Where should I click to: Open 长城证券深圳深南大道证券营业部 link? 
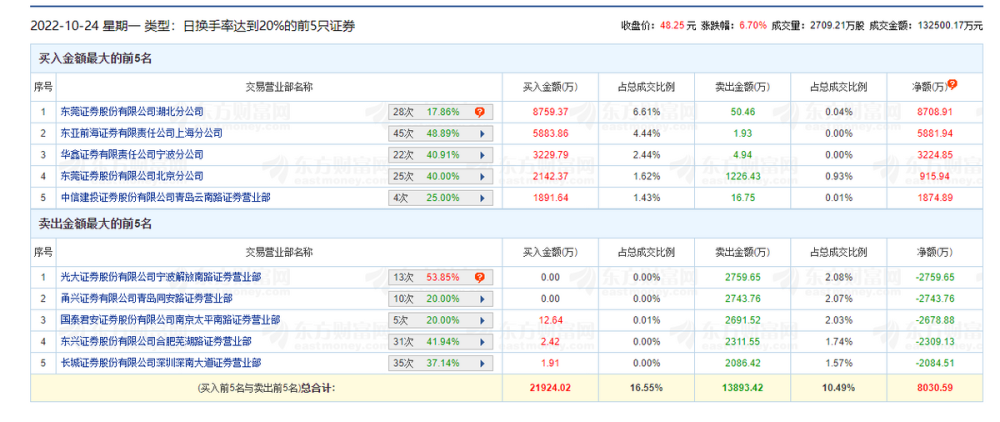click(161, 363)
